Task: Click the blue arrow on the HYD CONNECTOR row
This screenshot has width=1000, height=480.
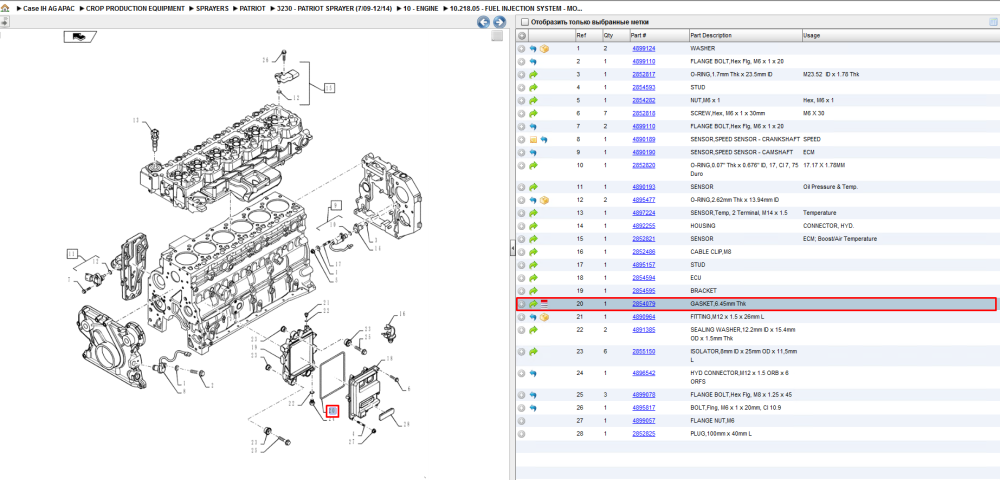Action: point(533,373)
